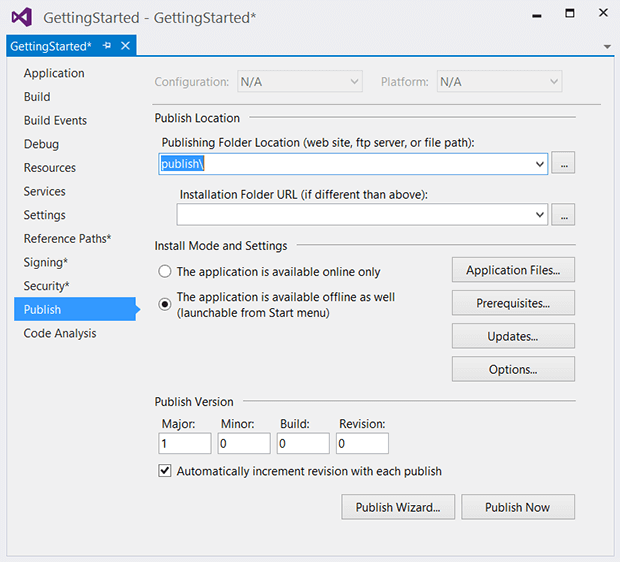Open the Updates dialog
The width and height of the screenshot is (620, 562).
click(513, 336)
